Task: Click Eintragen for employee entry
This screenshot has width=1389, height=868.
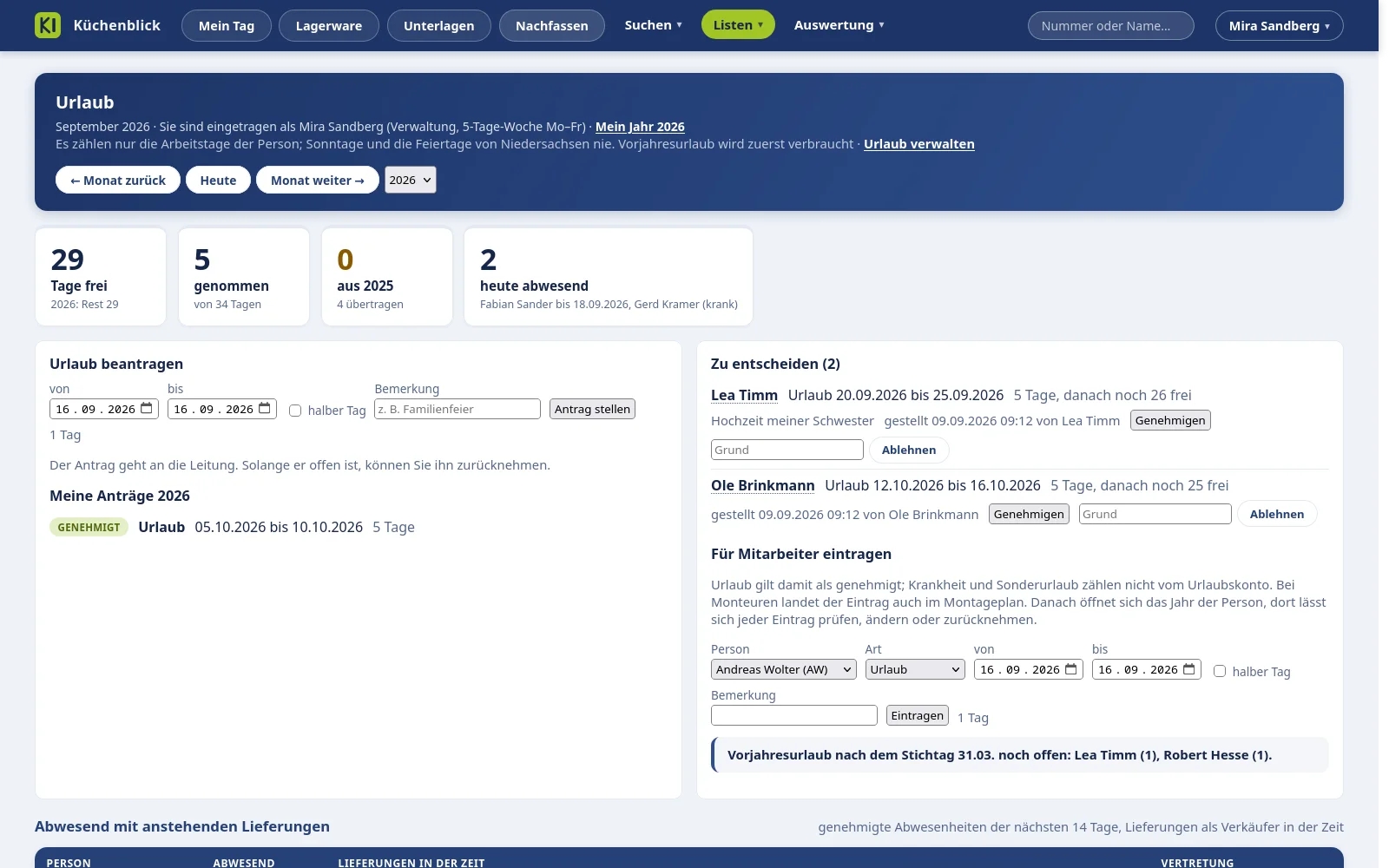Action: click(918, 715)
